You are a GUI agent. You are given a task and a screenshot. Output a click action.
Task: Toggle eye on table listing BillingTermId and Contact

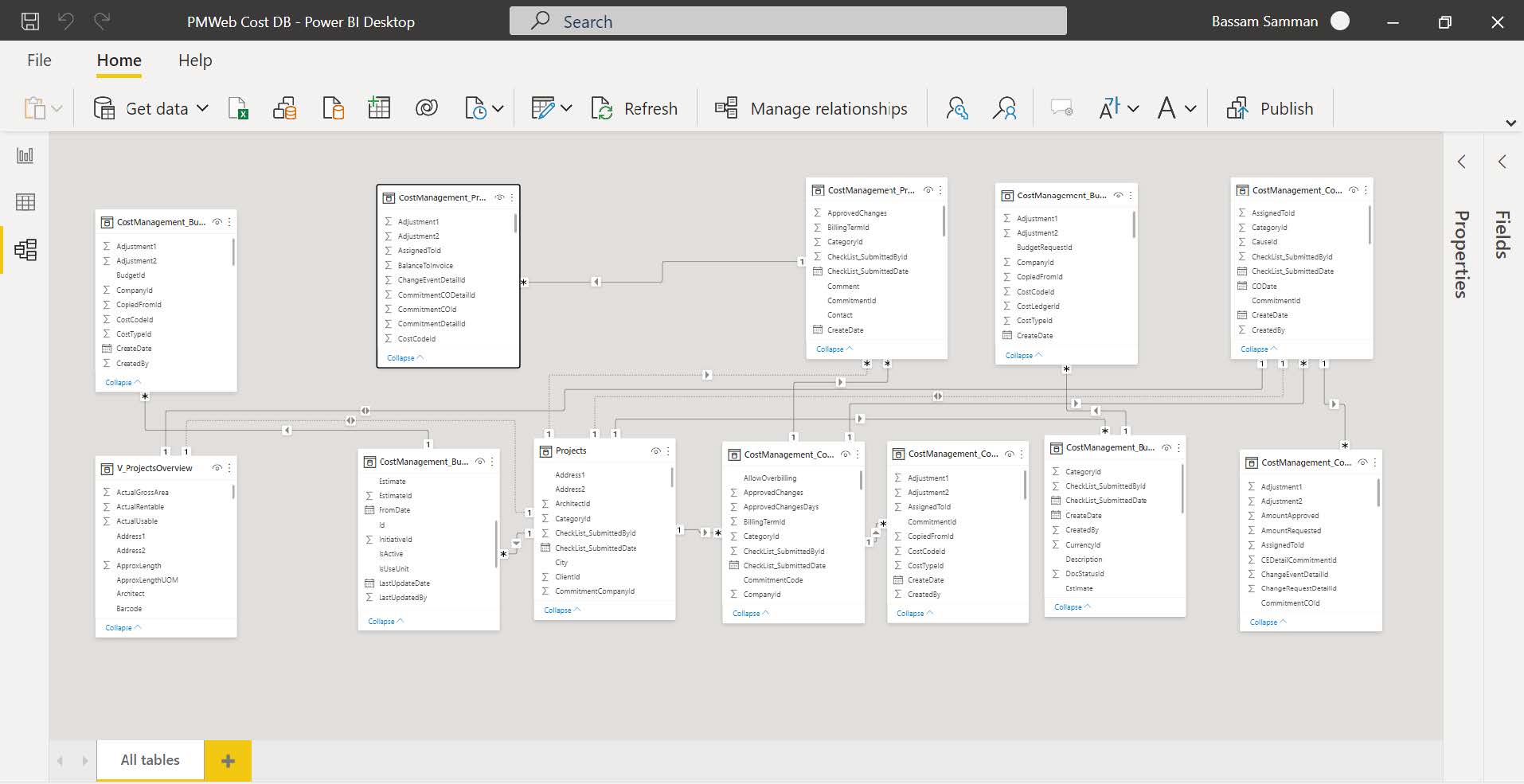928,190
